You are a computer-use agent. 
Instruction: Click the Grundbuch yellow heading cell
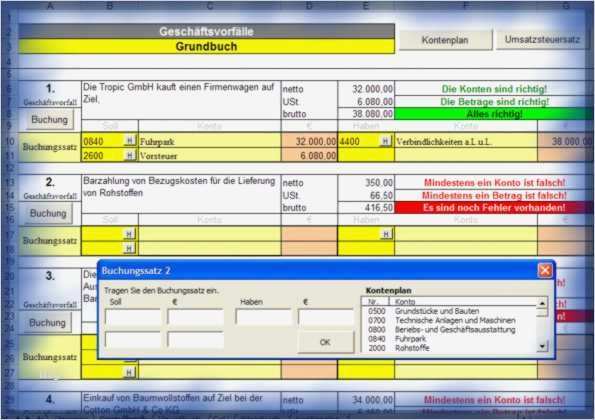coord(206,47)
